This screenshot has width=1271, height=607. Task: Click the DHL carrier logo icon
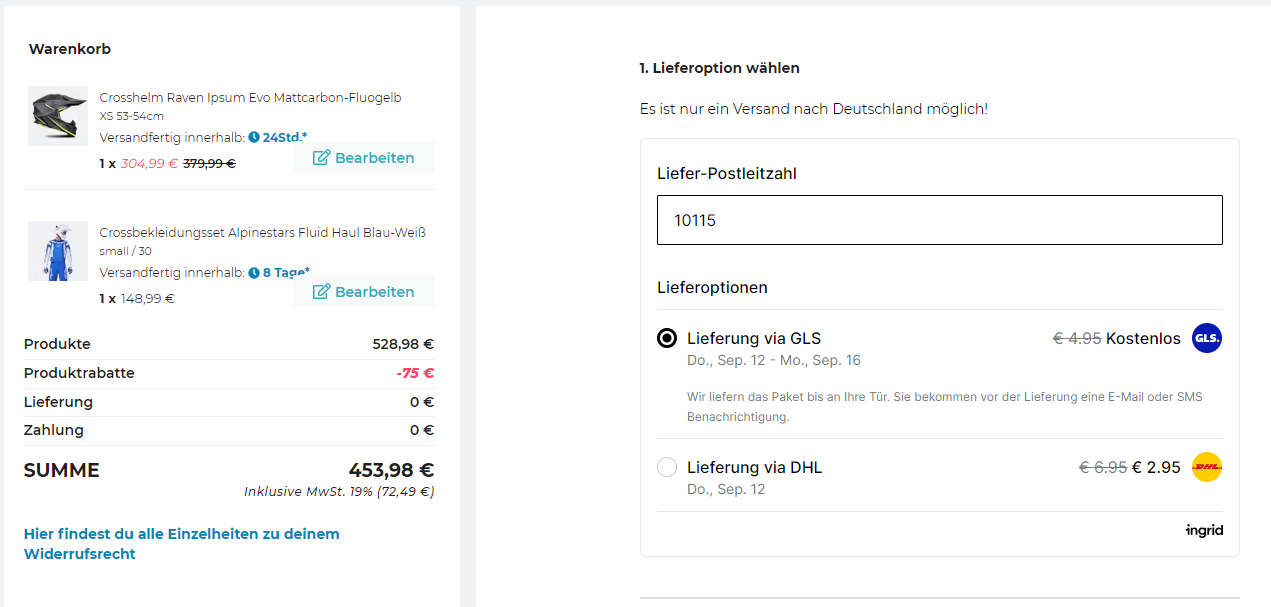point(1207,467)
